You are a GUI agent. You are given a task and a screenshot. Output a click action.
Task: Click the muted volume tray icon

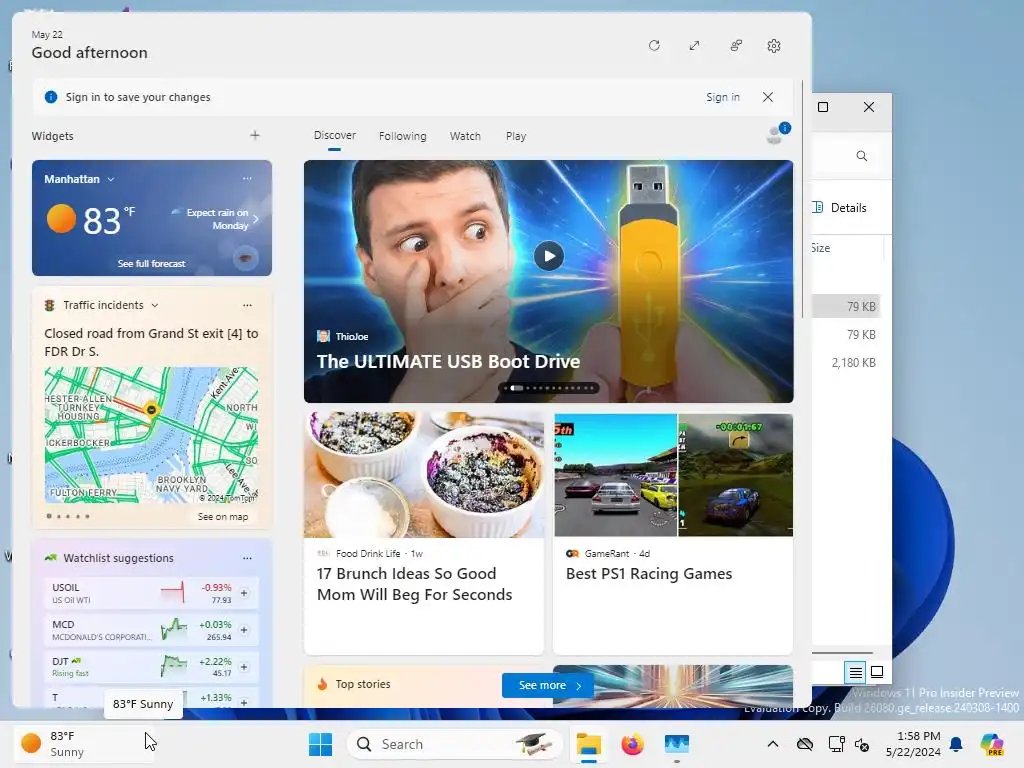point(862,744)
